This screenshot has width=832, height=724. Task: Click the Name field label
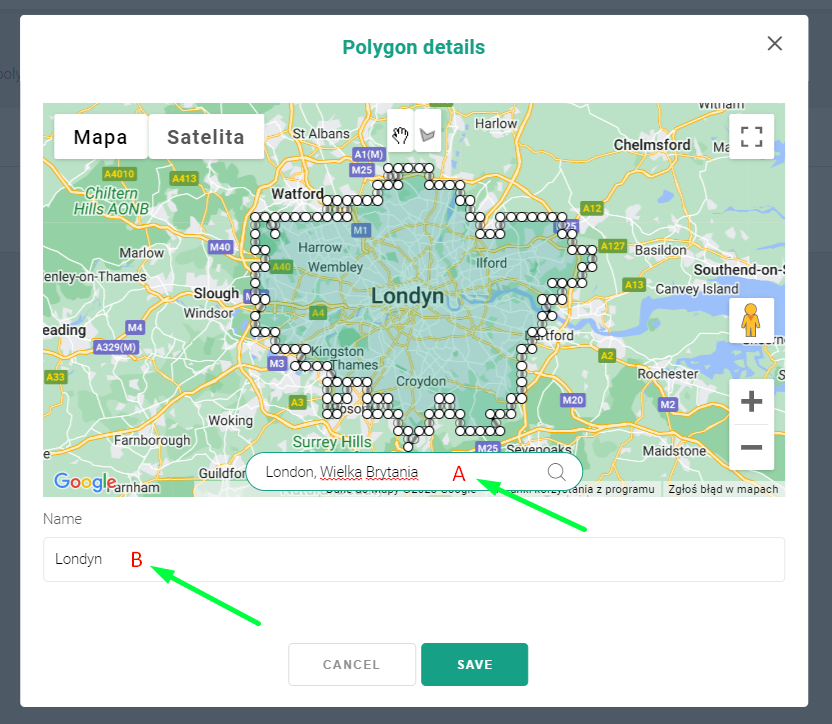point(63,519)
